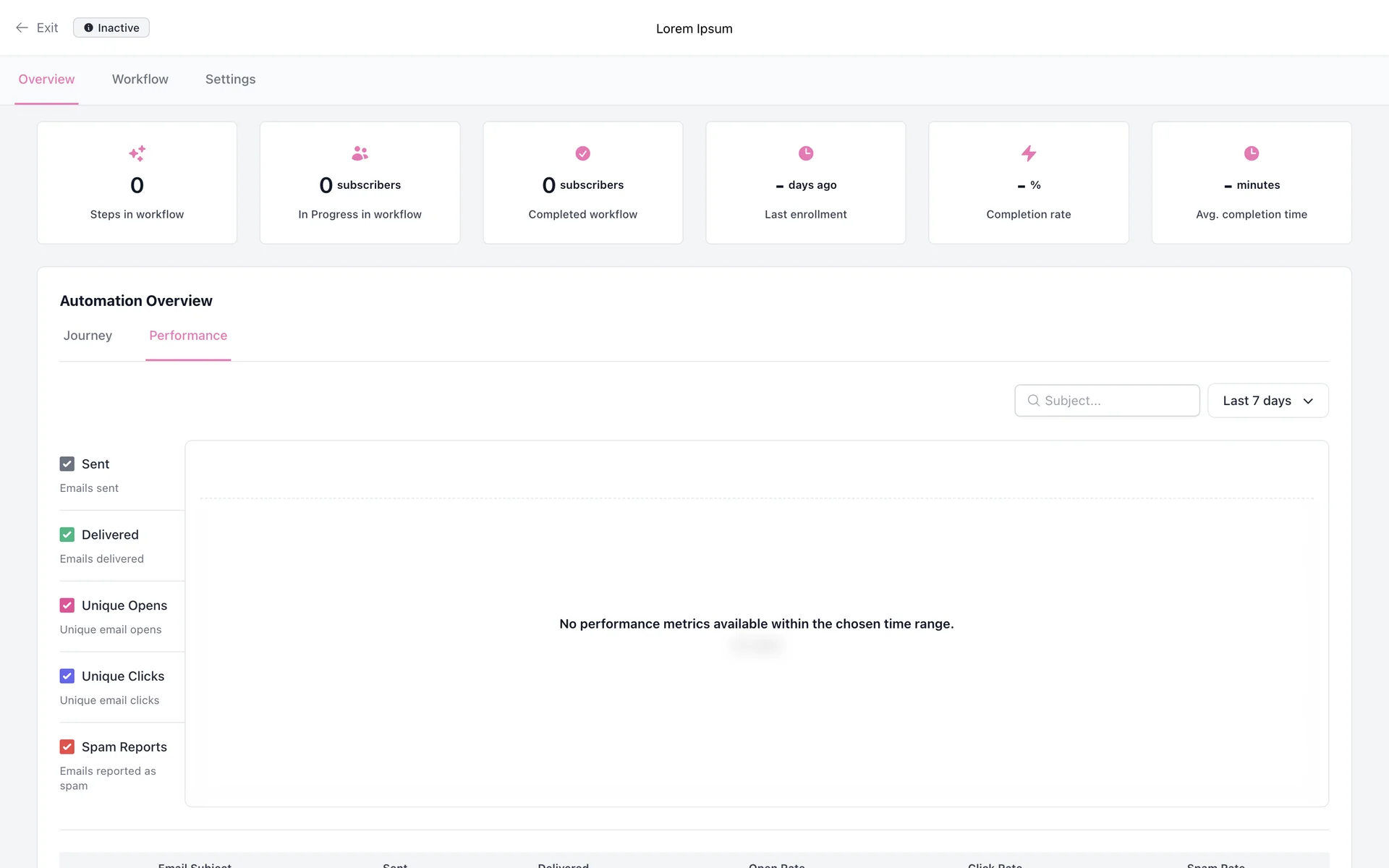This screenshot has height=868, width=1389.
Task: Click the back arrow icon next to Exit
Action: 22,27
